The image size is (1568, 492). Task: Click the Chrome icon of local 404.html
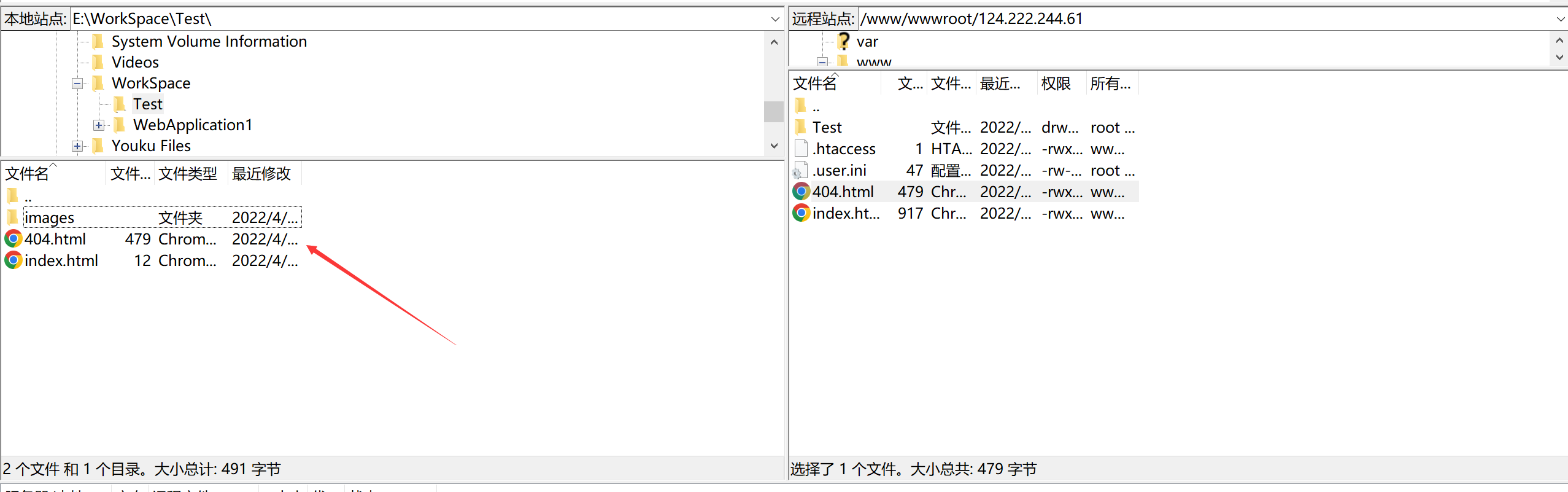tap(13, 239)
